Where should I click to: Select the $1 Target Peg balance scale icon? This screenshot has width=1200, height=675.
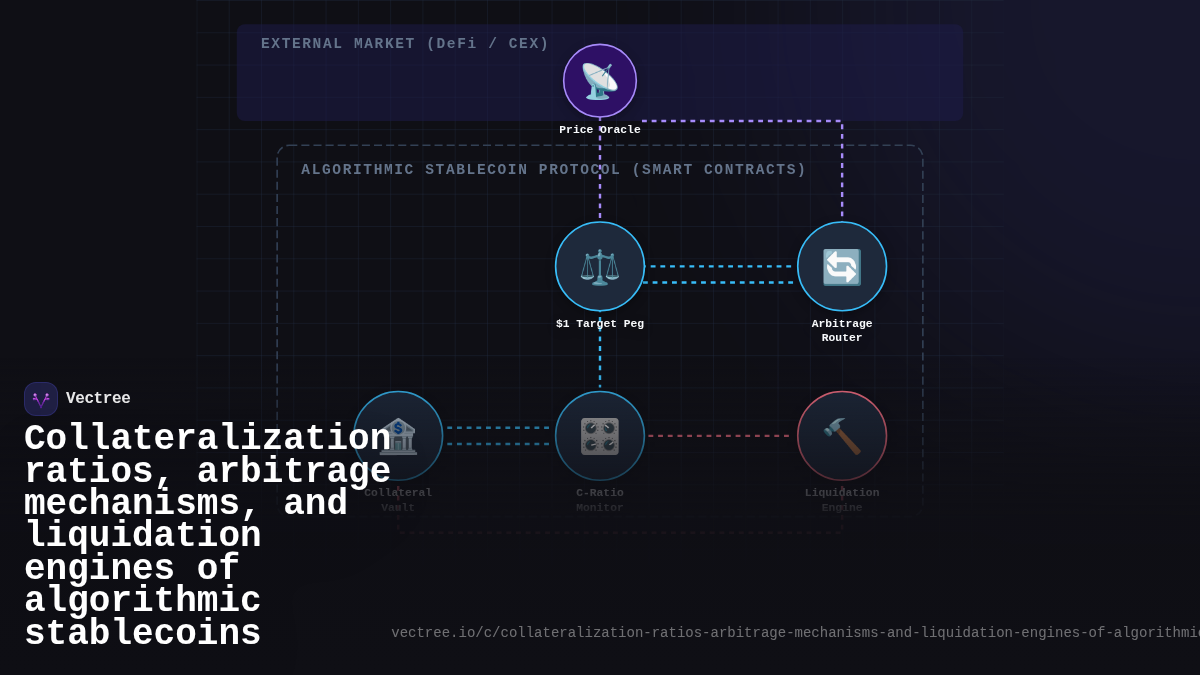click(599, 265)
